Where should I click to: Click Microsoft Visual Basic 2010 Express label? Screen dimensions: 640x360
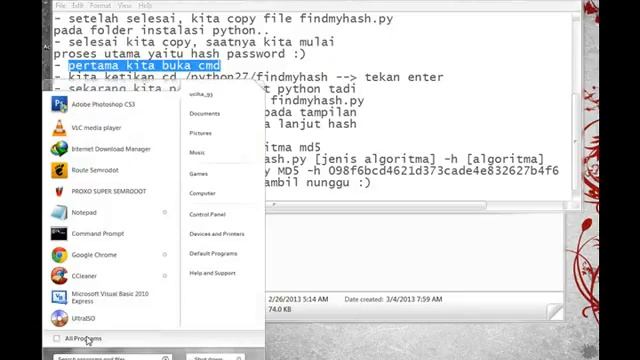[110, 298]
